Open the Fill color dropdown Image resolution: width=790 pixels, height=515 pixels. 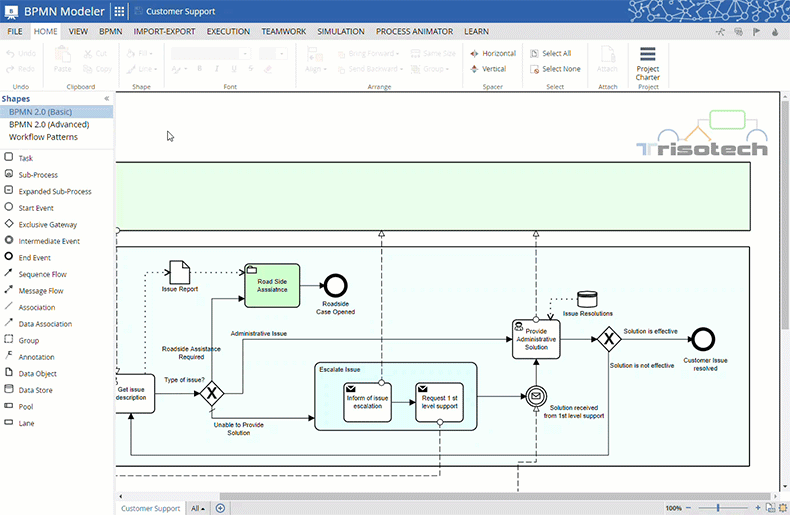click(140, 53)
